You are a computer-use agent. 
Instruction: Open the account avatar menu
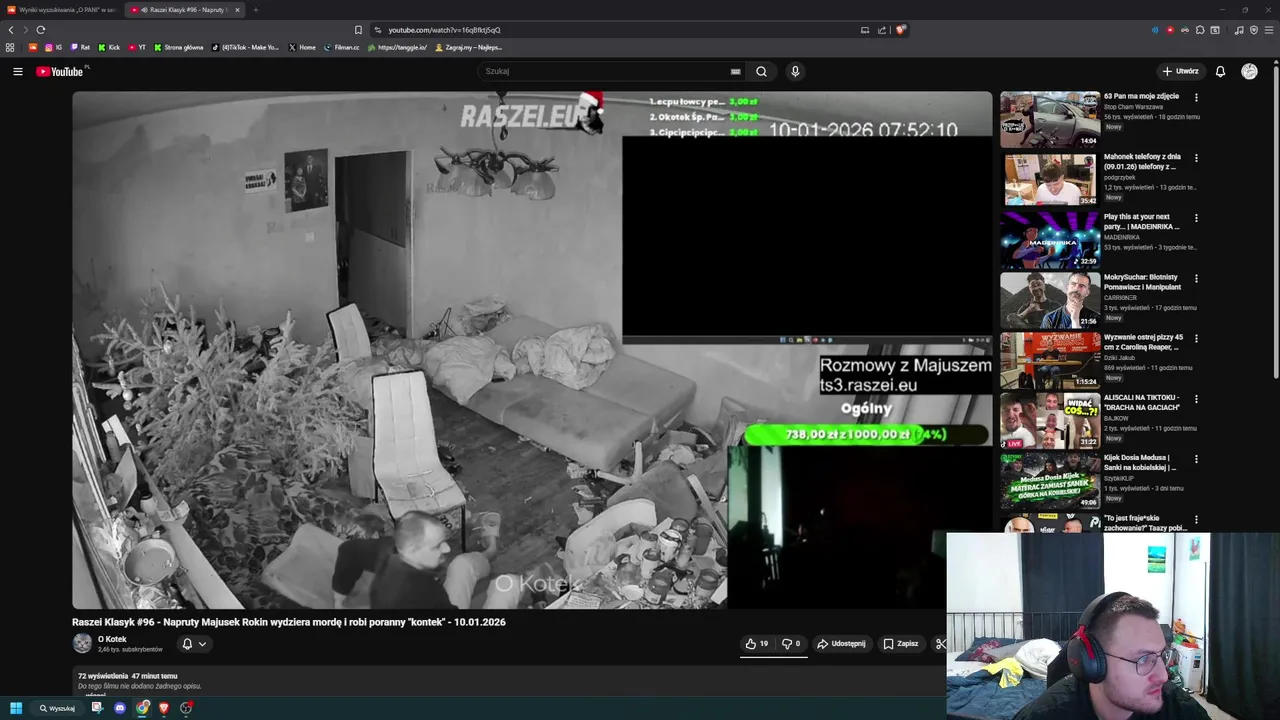coord(1249,71)
